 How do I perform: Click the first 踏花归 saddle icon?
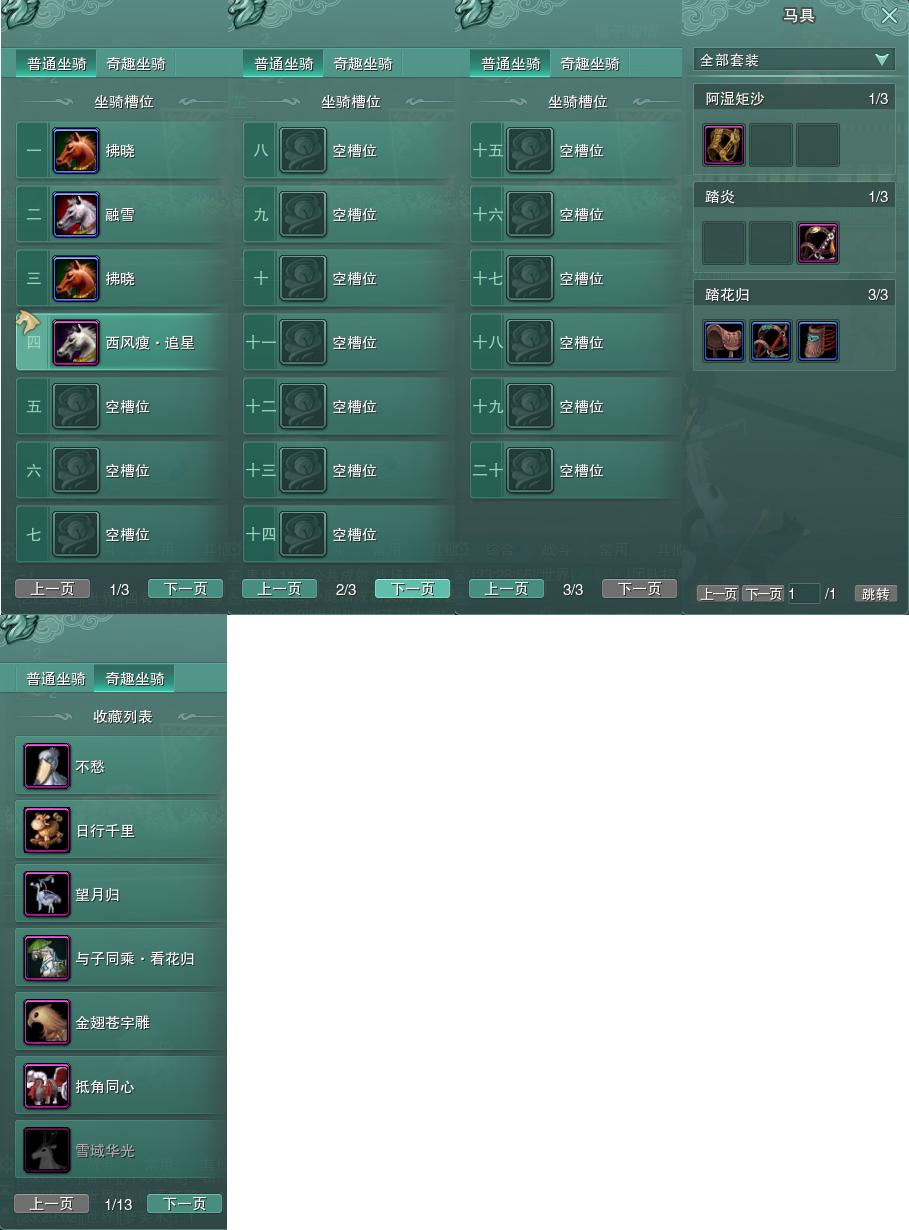pyautogui.click(x=723, y=341)
